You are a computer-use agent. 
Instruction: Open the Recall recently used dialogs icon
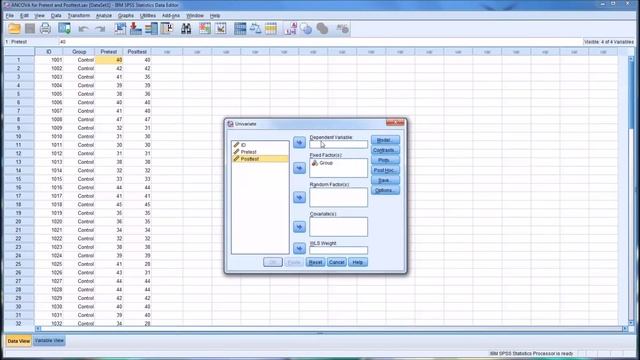64,29
